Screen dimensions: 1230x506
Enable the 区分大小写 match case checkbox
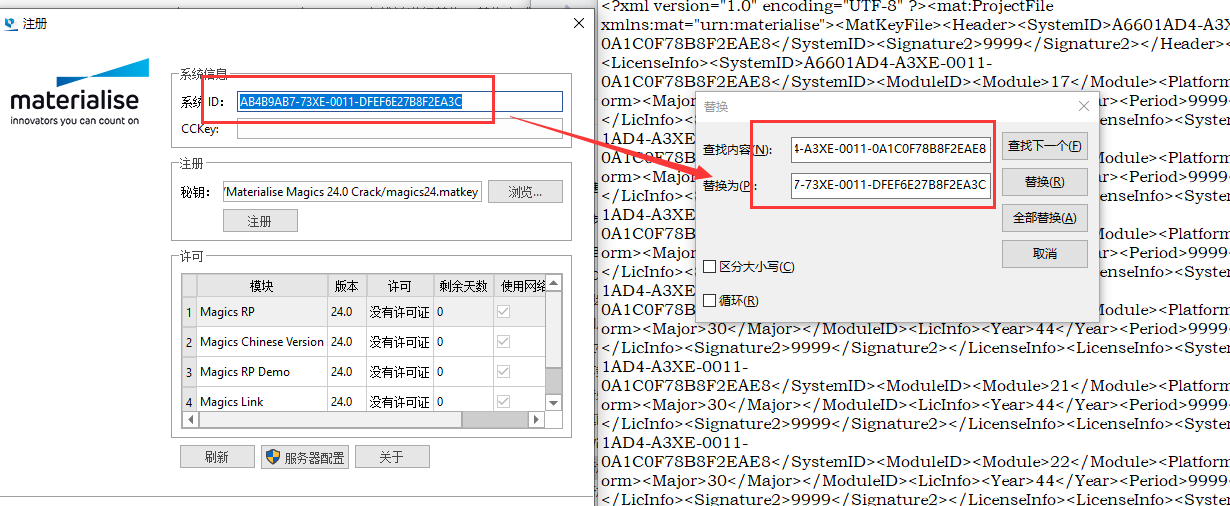point(710,267)
